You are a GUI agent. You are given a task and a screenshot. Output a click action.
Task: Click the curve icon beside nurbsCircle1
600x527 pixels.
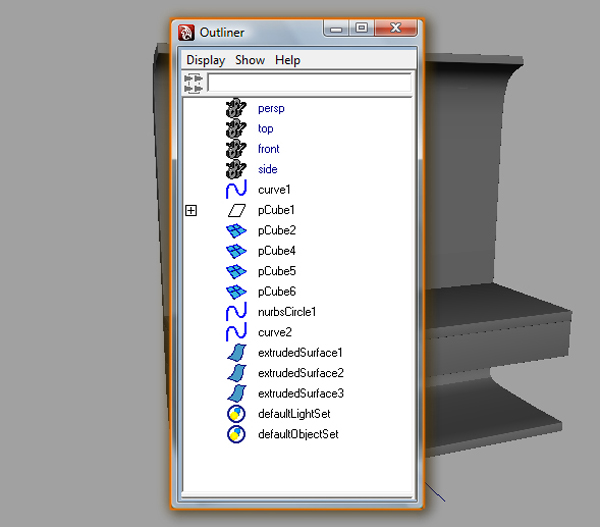tap(236, 312)
